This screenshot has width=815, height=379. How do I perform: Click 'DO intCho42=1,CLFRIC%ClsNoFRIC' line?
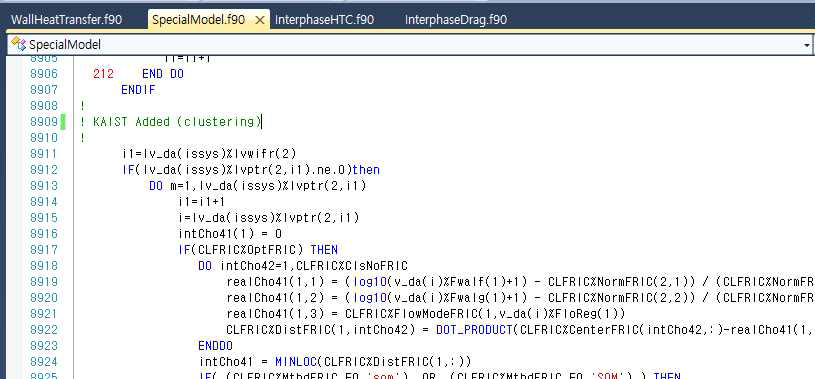click(x=303, y=266)
